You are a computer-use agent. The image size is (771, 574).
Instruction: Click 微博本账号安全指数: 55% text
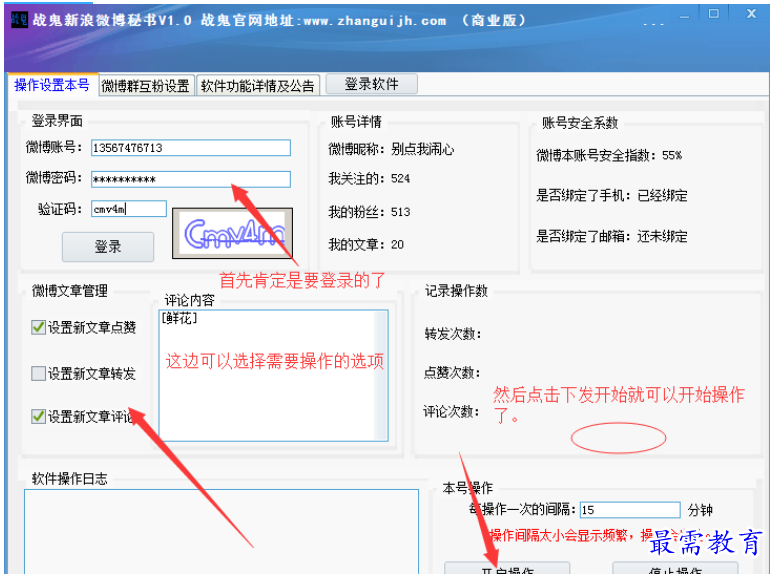point(609,155)
